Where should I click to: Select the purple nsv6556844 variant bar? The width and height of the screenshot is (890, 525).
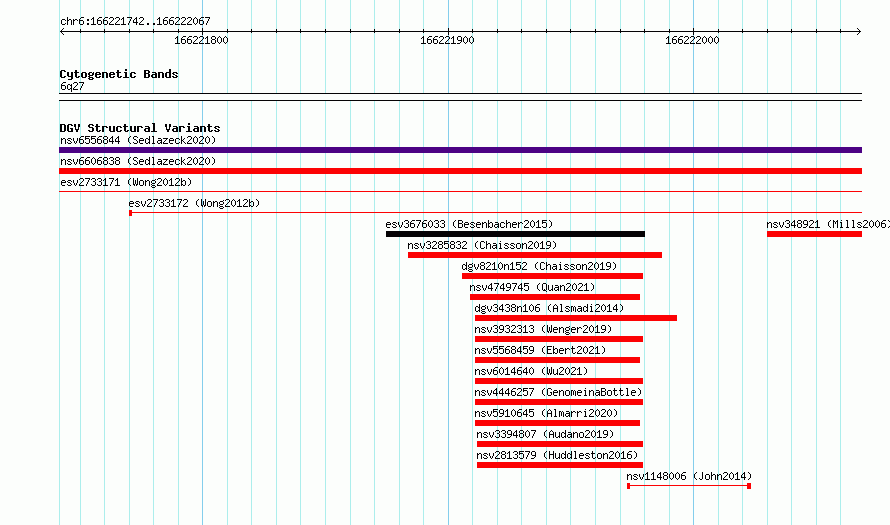pyautogui.click(x=460, y=150)
